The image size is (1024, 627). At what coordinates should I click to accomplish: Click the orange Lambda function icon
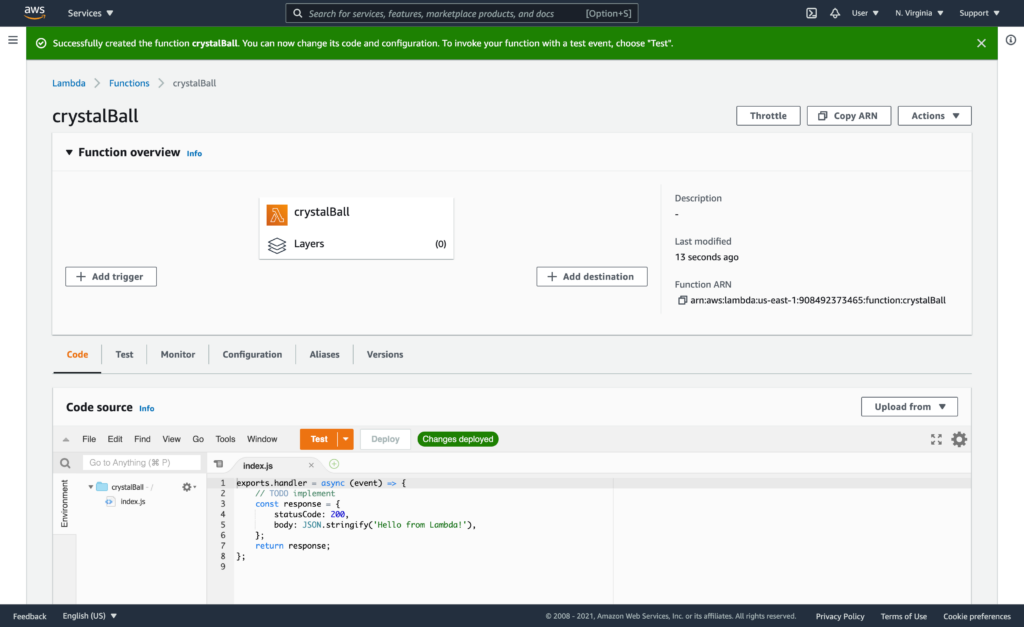point(277,214)
